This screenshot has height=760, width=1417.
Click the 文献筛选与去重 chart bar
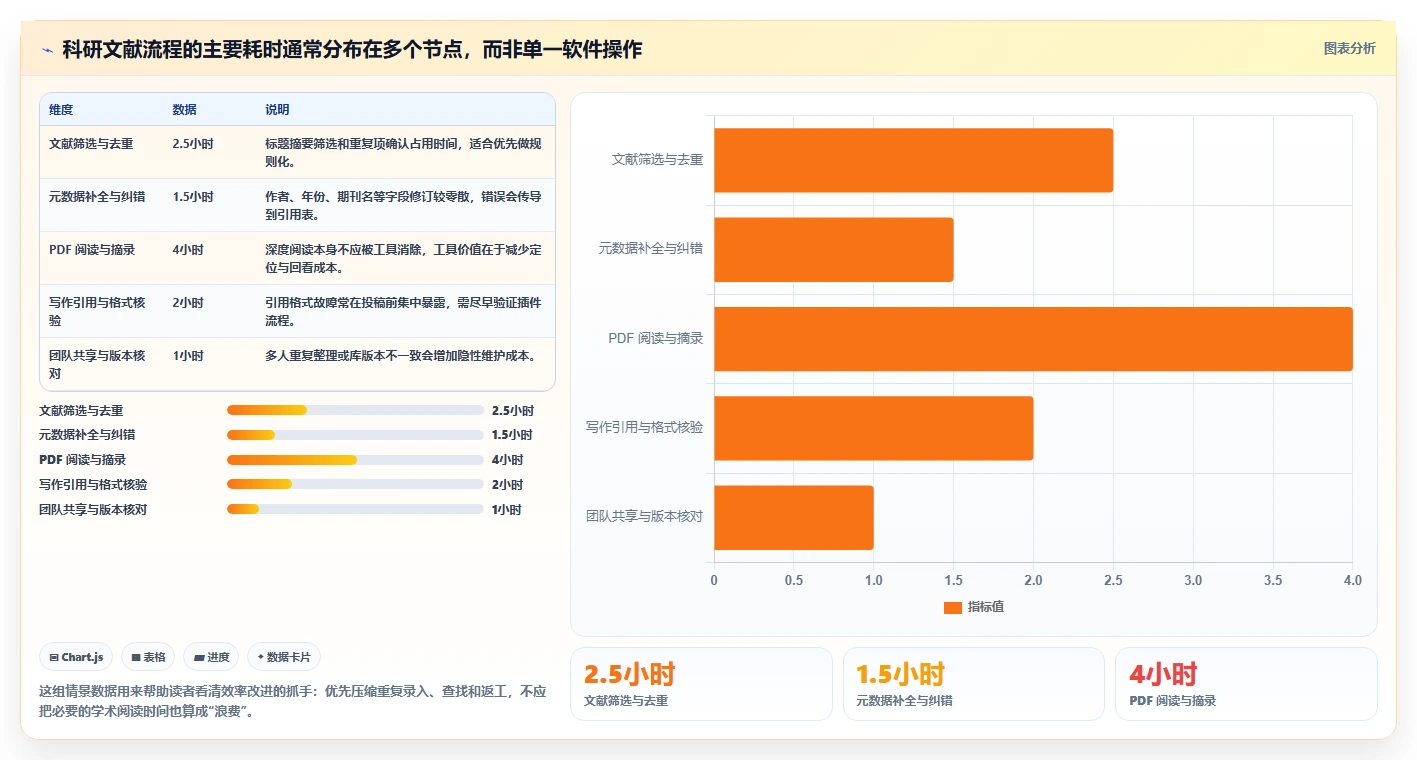tap(913, 160)
